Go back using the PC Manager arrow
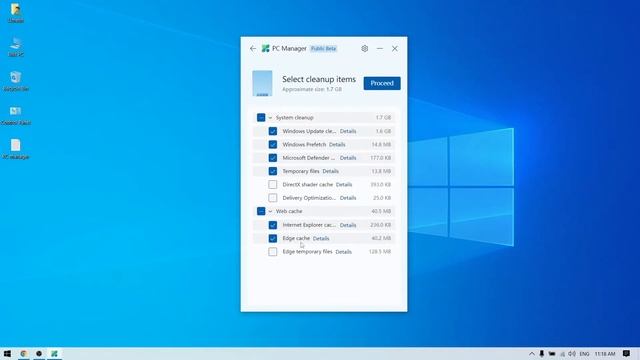The width and height of the screenshot is (640, 360). (x=253, y=49)
